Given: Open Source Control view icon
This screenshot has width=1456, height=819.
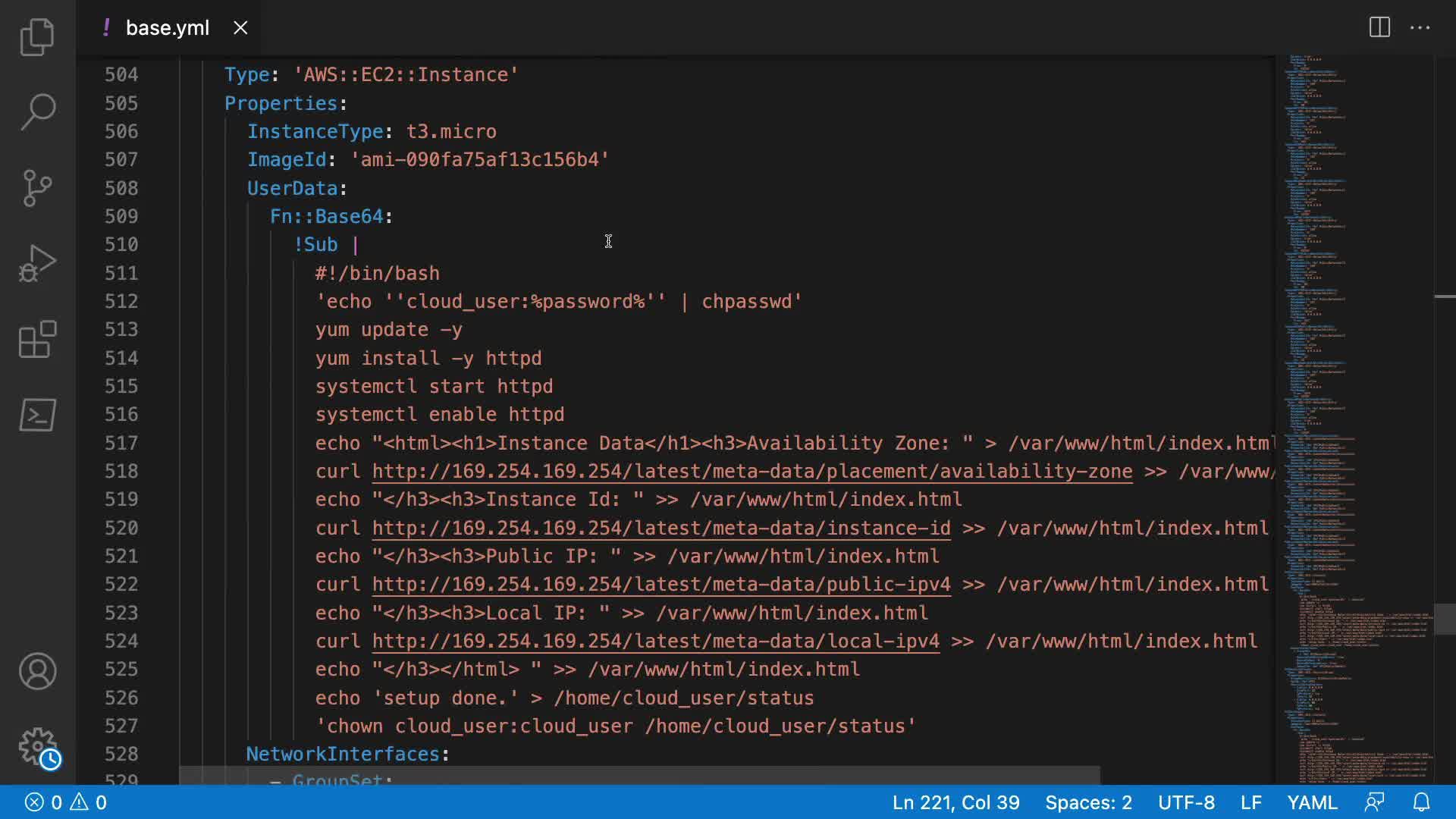Looking at the screenshot, I should [x=37, y=187].
